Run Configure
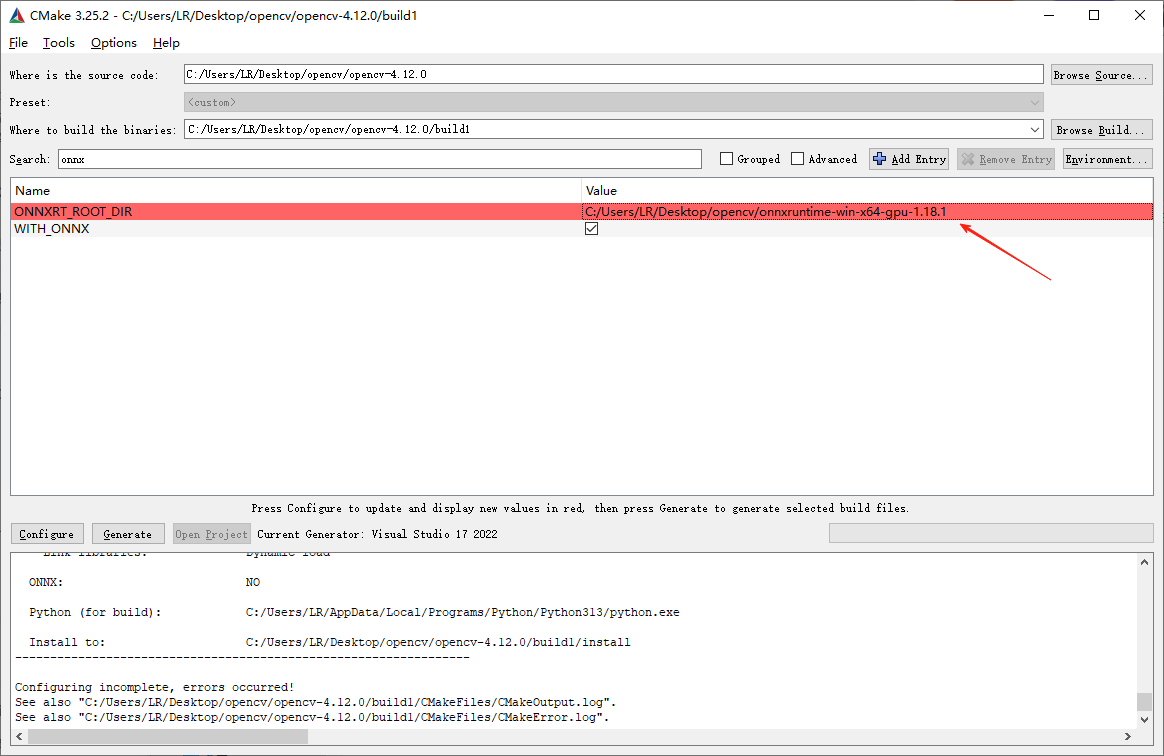The width and height of the screenshot is (1164, 756). coord(47,534)
